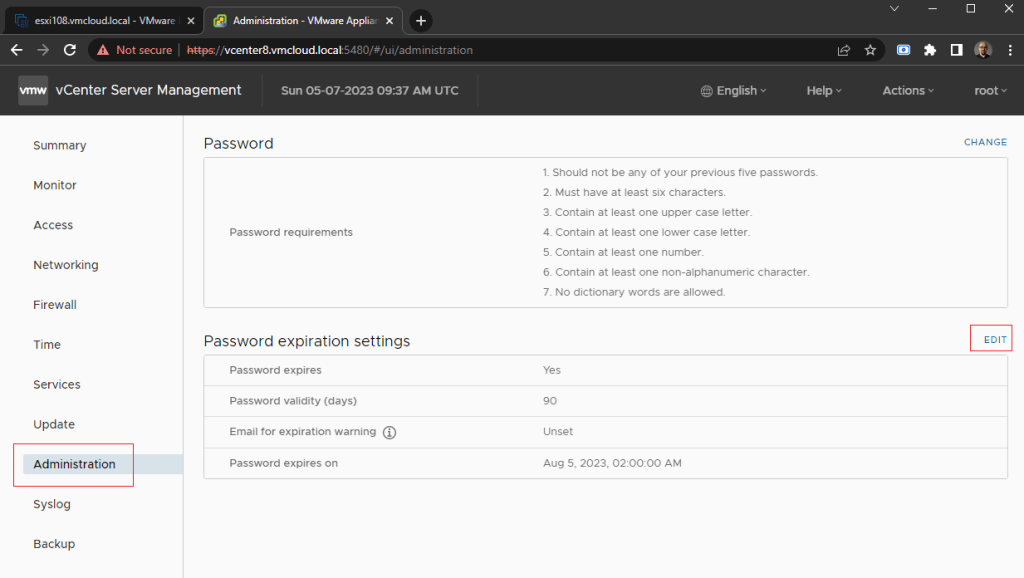Expand the root user dropdown
Screen dimensions: 1024x578
pos(990,90)
